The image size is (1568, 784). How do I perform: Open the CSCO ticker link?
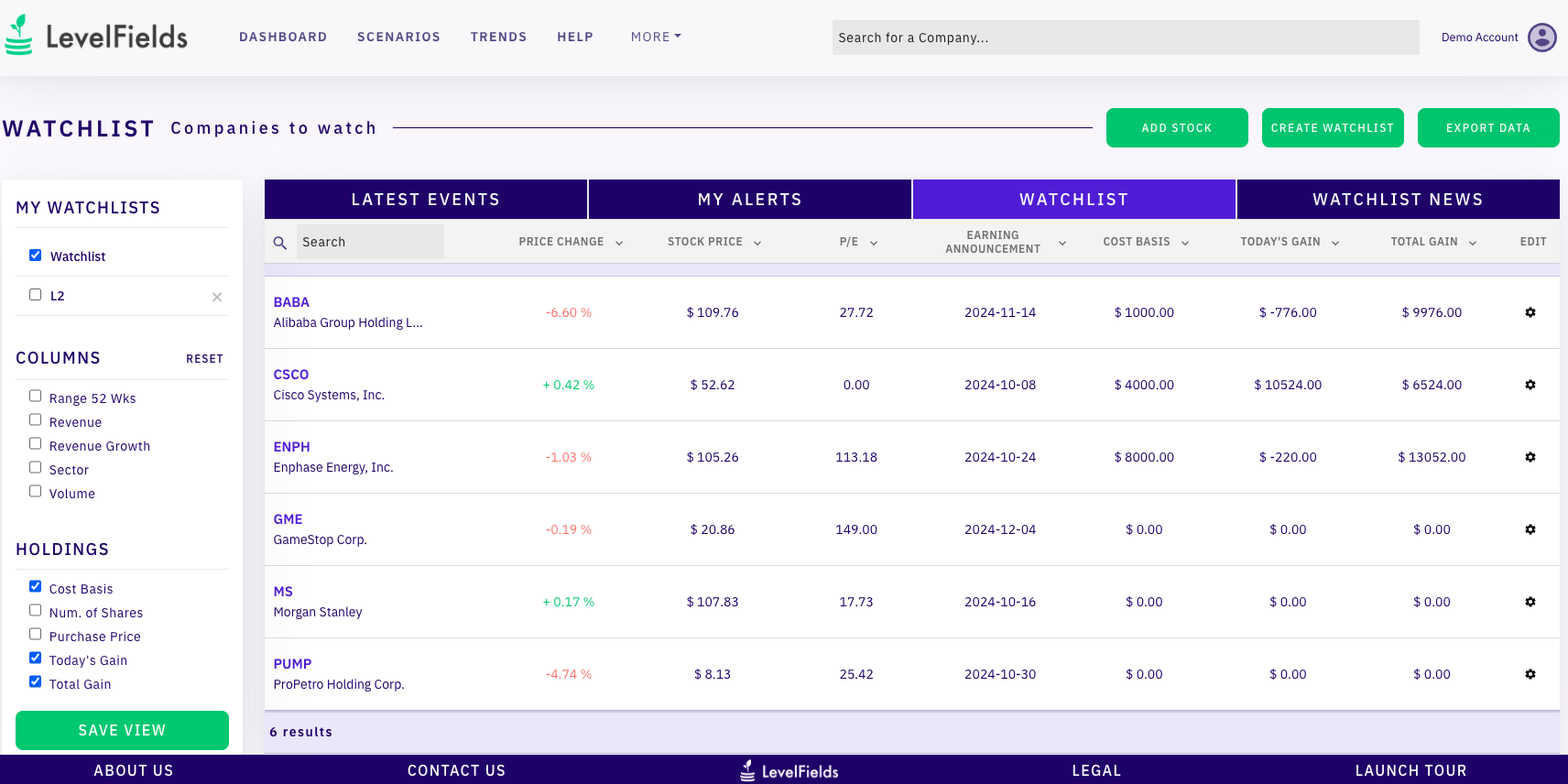coord(291,375)
